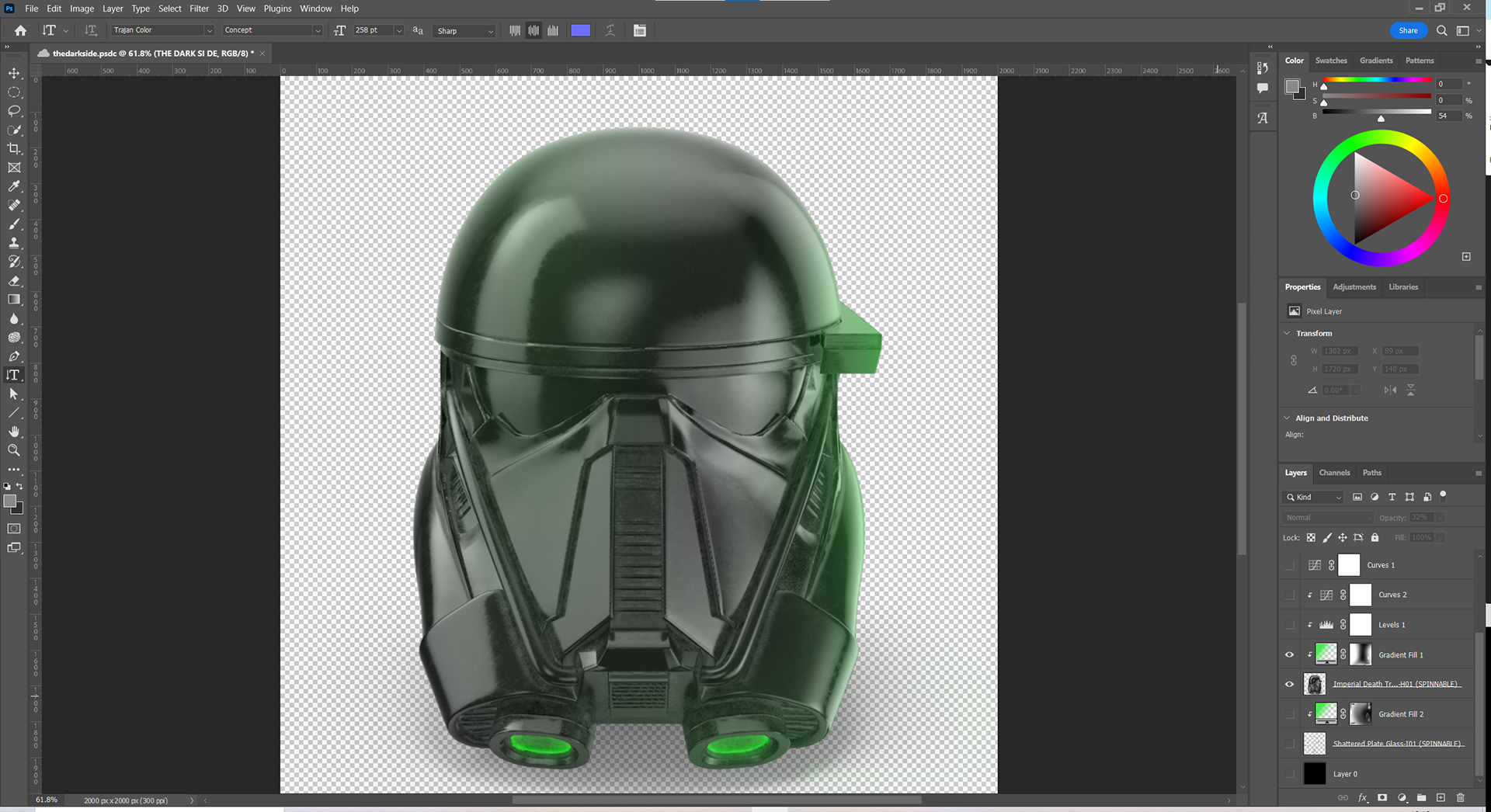Viewport: 1491px width, 812px height.
Task: Hide the Imperial Death Trooper layer
Action: [1290, 684]
